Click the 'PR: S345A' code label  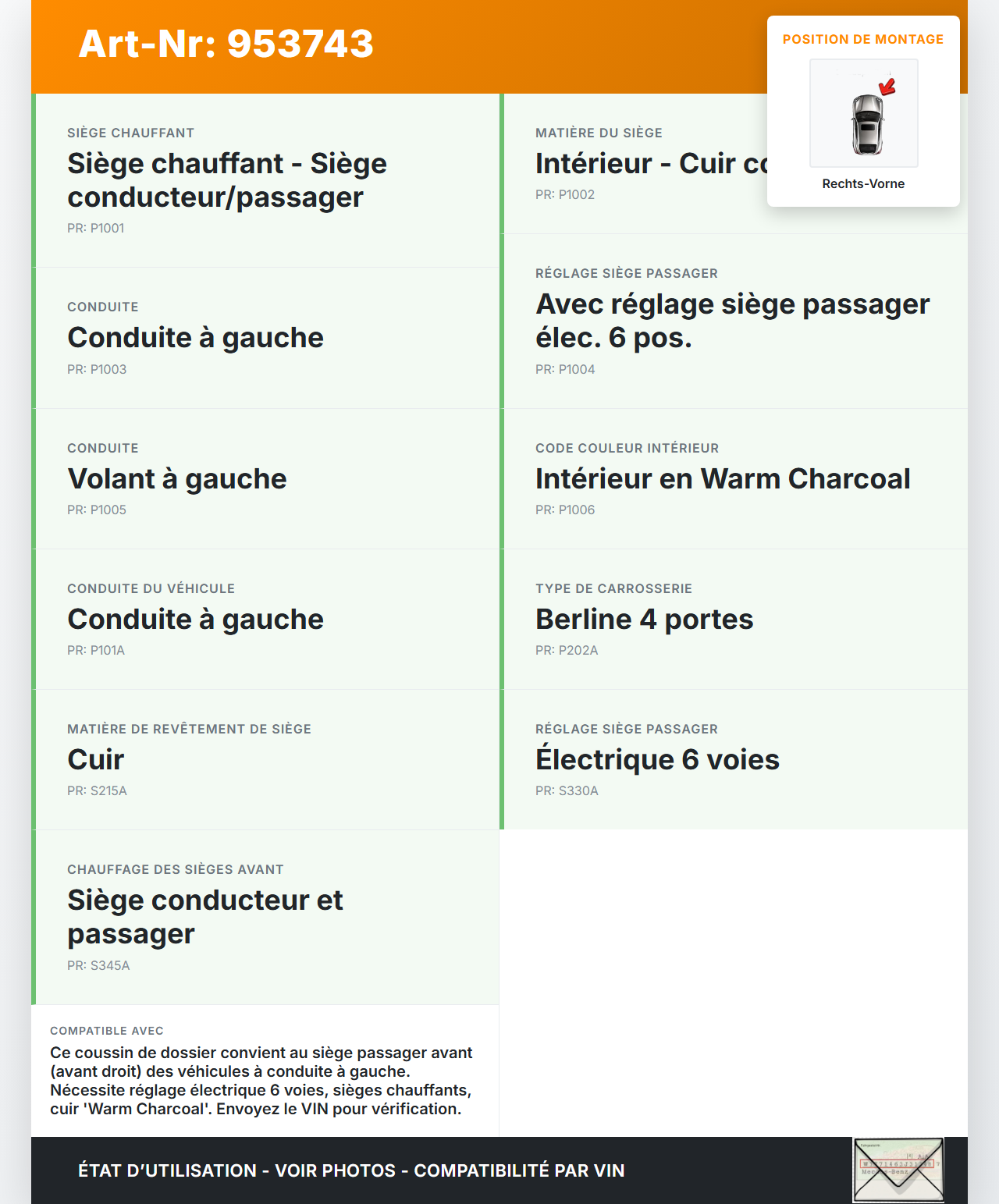point(98,966)
